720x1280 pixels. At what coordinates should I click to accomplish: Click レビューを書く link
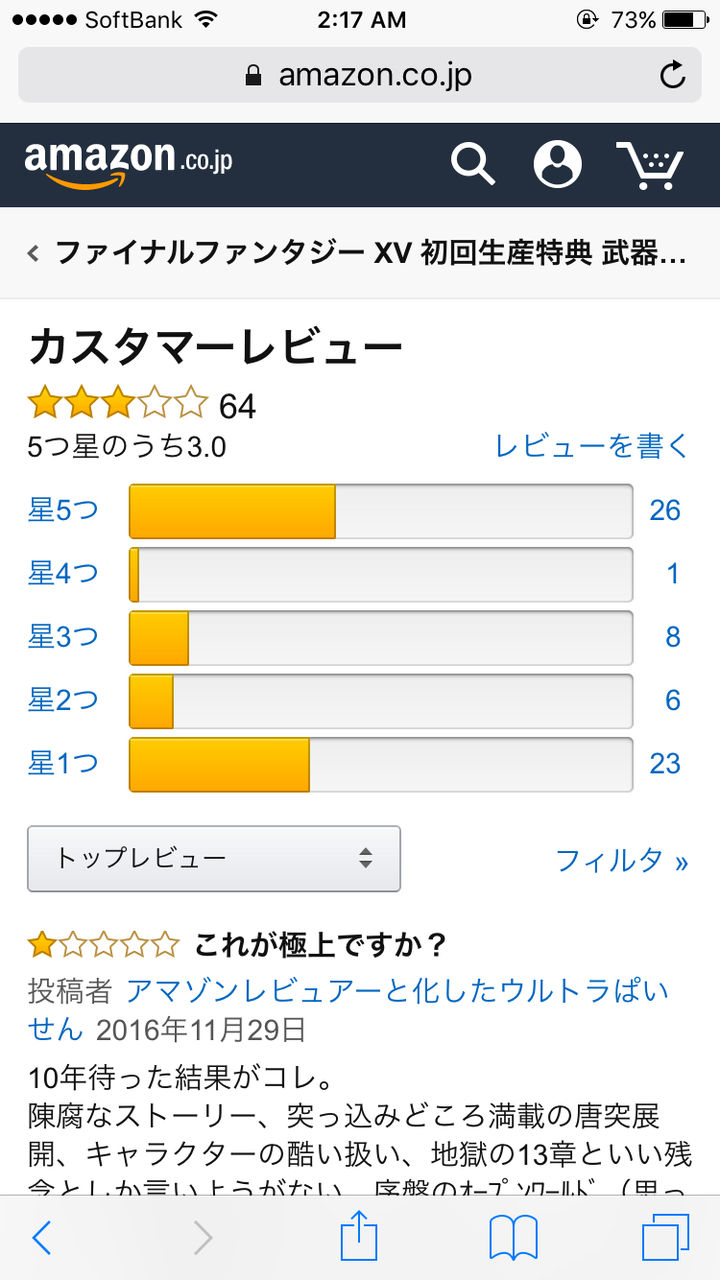[592, 446]
